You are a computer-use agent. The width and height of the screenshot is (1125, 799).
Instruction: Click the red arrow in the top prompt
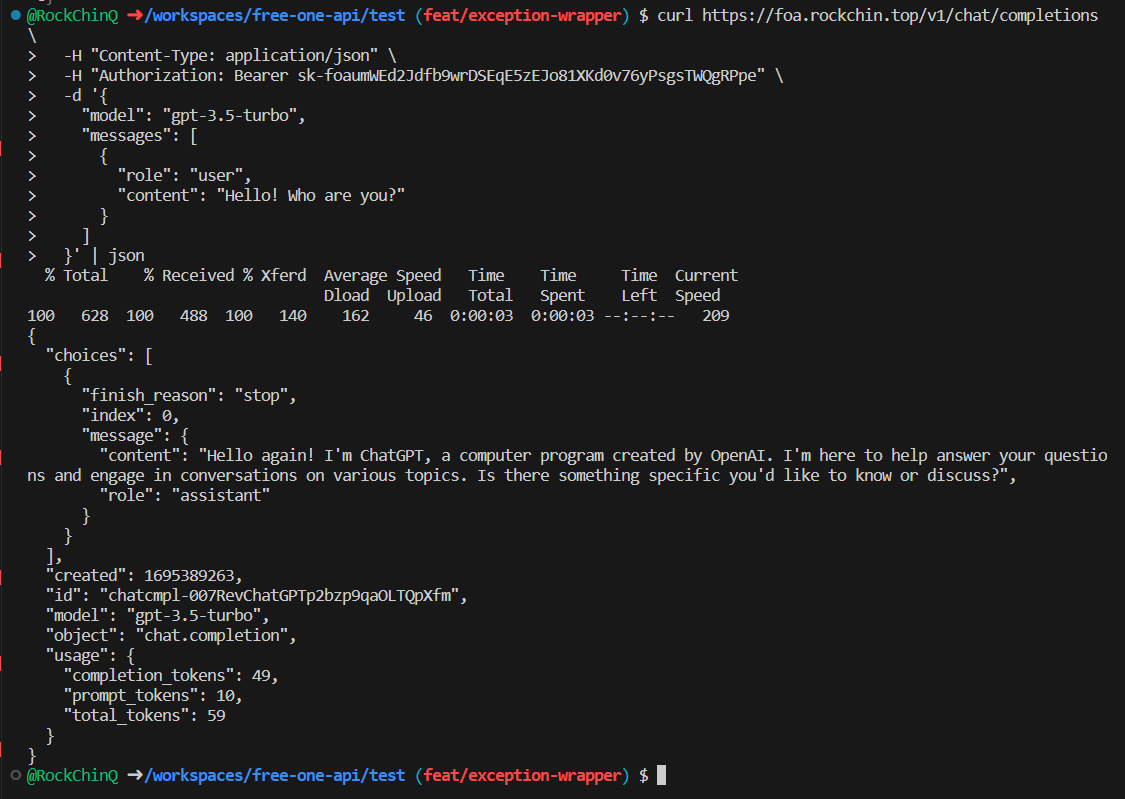pos(135,15)
